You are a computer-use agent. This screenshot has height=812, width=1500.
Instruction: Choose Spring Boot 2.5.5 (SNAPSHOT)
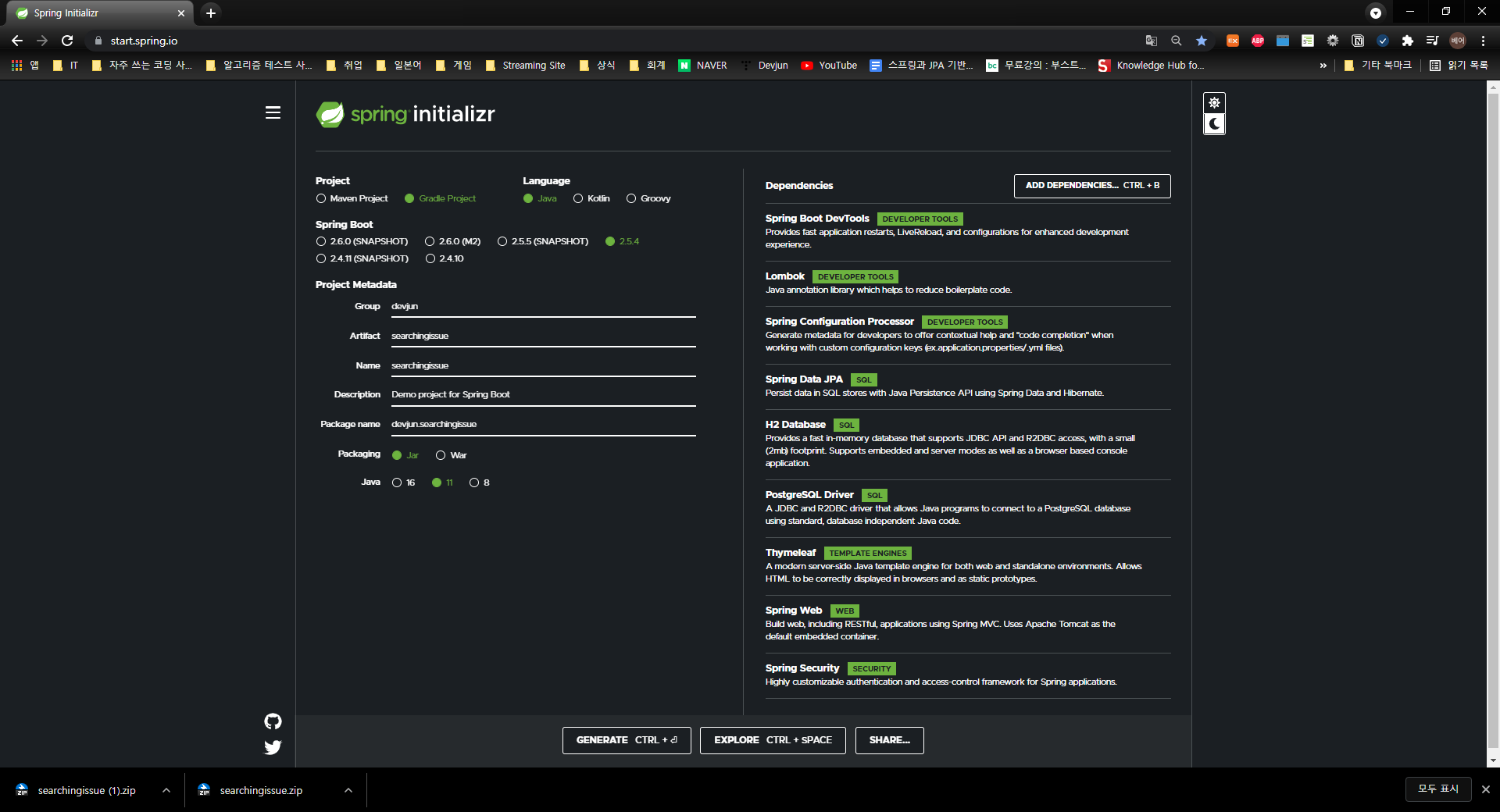click(543, 241)
